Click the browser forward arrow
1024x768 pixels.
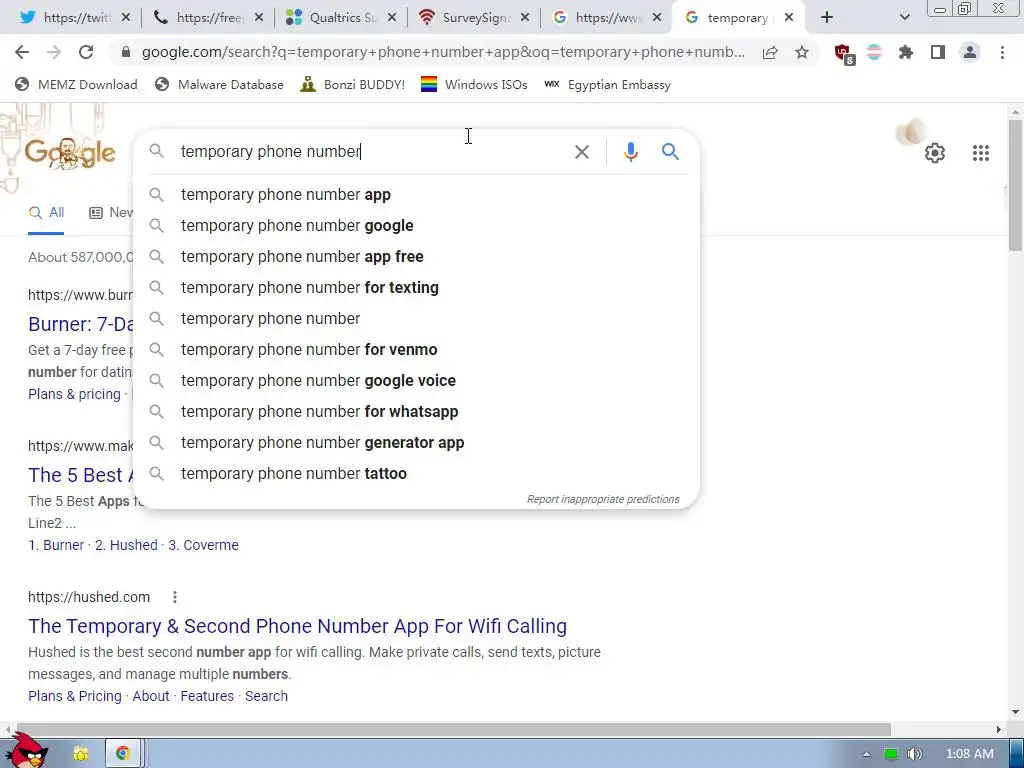click(54, 52)
